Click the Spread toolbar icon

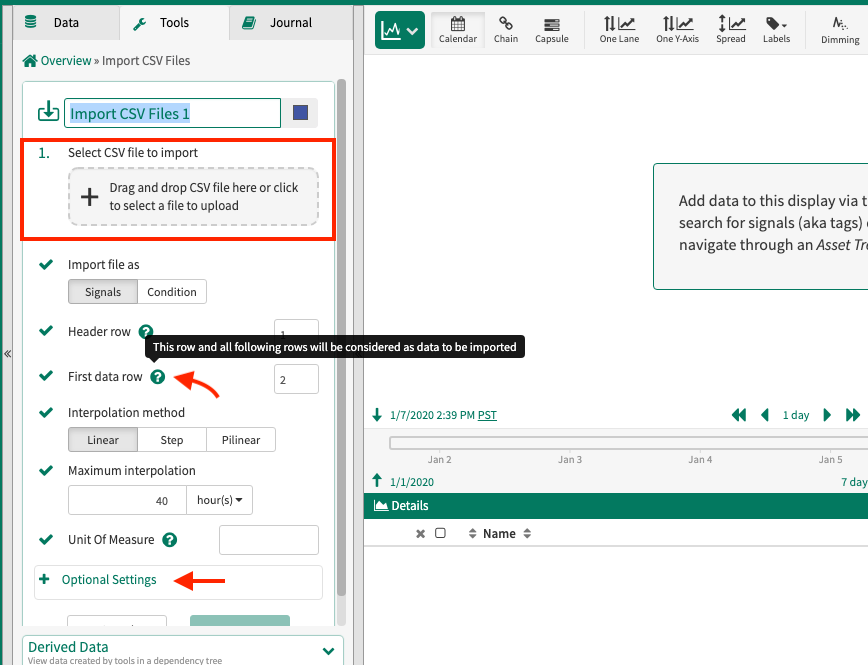click(730, 30)
